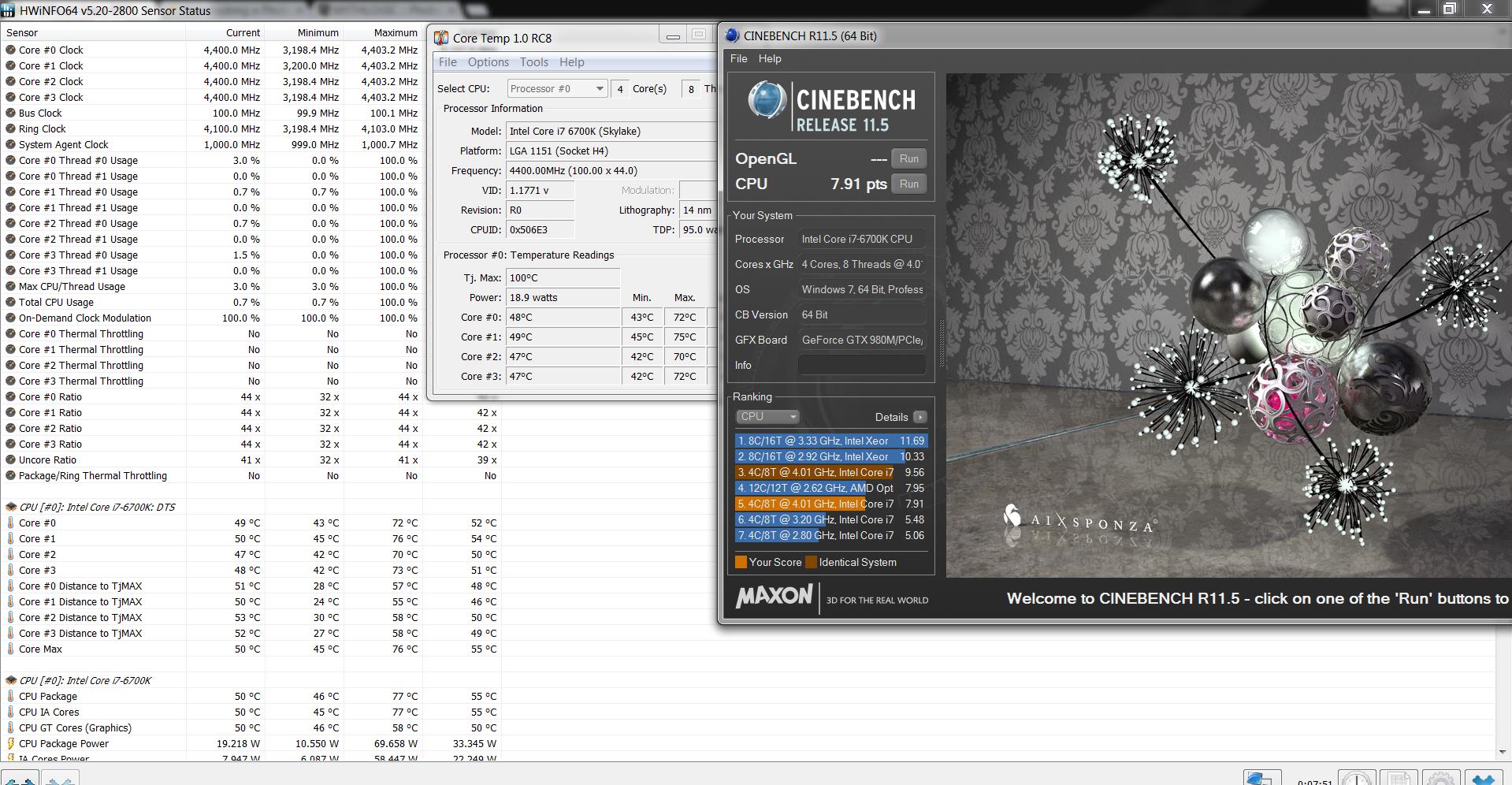The image size is (1512, 785).
Task: Click the HWiNFO64 title bar app icon
Action: 8,10
